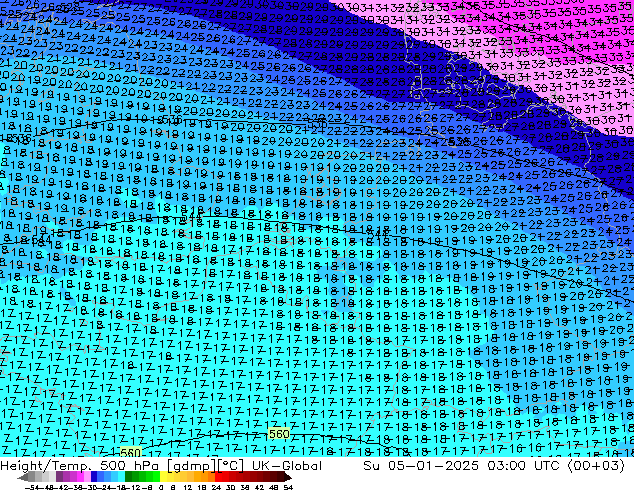Viewport: 634px width, 490px height.
Task: Click the -54 legend scale value
Action: 32,488
